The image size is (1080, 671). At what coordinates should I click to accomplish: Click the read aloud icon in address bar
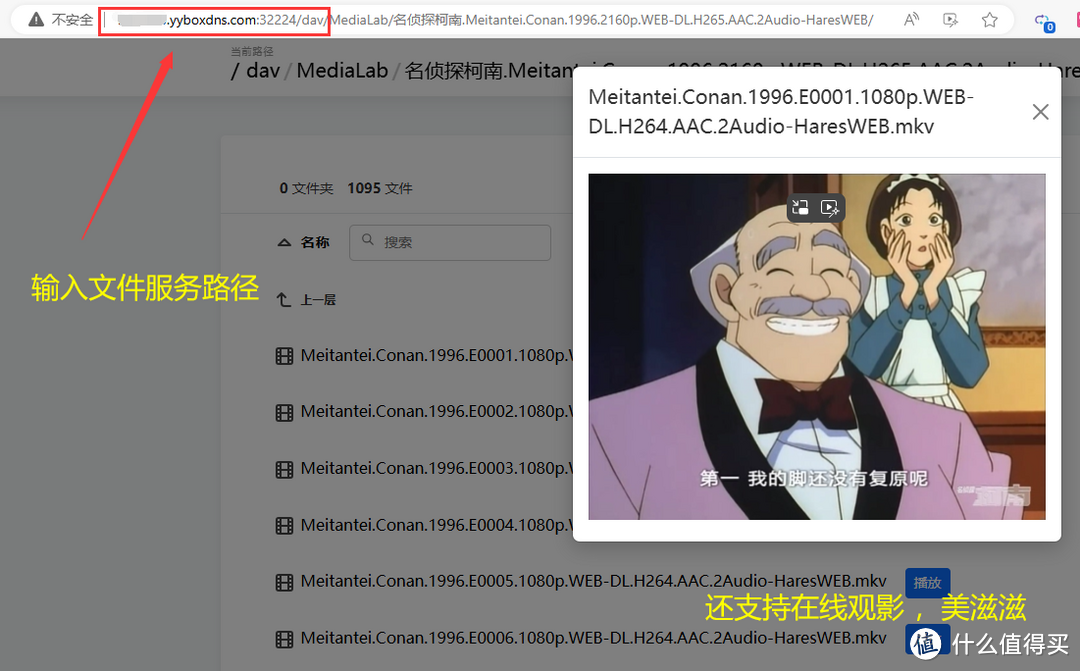tap(911, 20)
